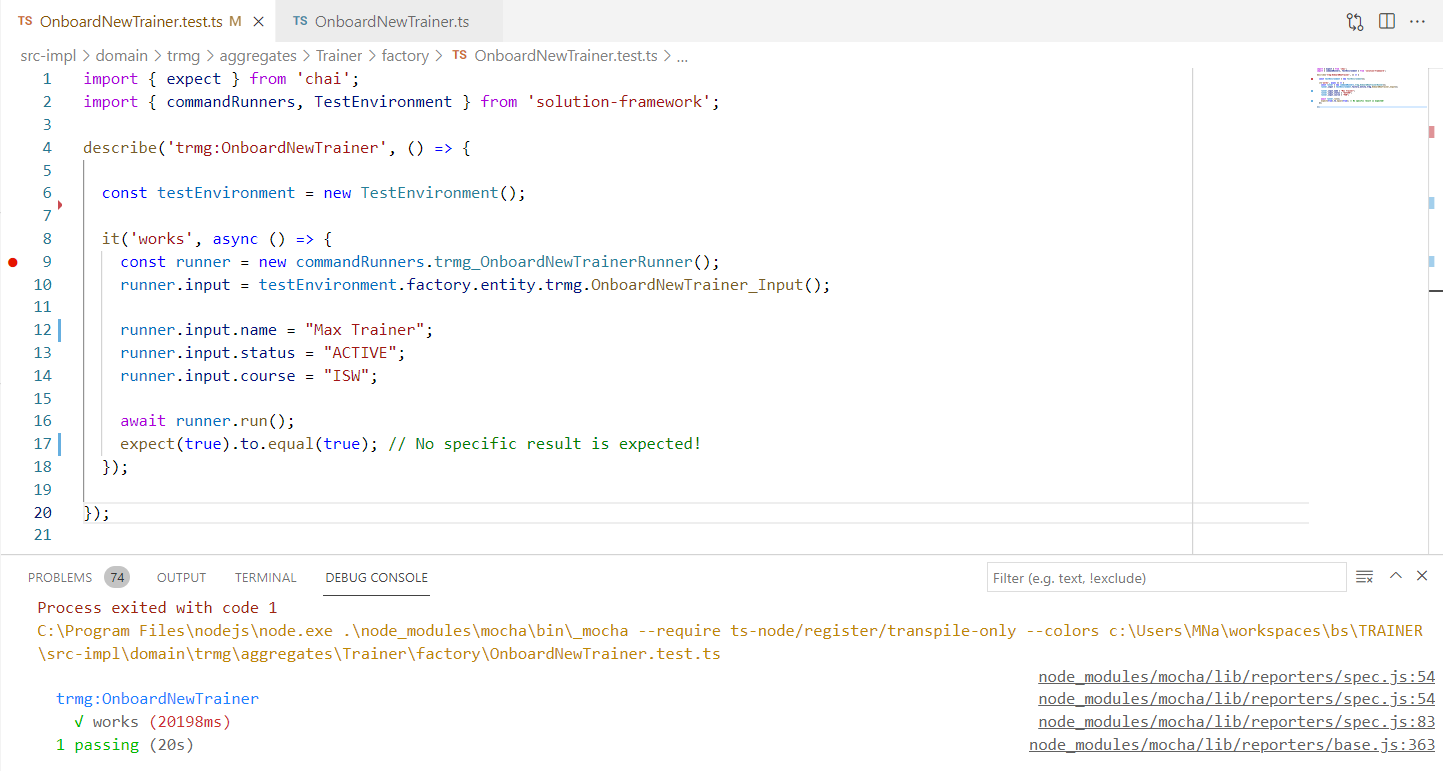
Task: Click the Debug Console filter input field
Action: pos(1166,576)
